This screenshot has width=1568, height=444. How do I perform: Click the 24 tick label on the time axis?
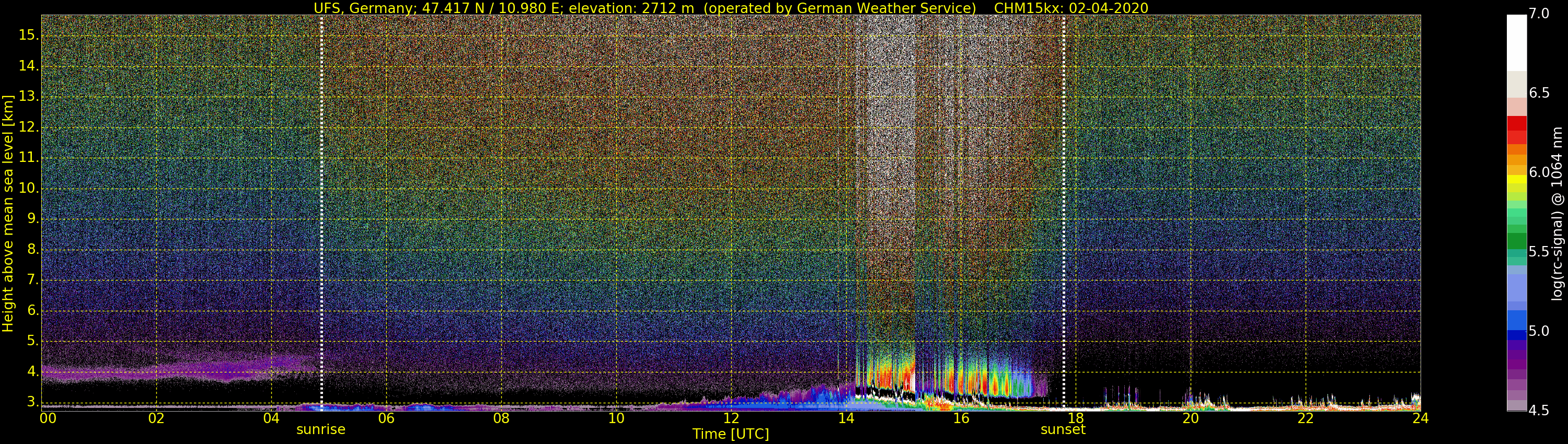[1420, 418]
